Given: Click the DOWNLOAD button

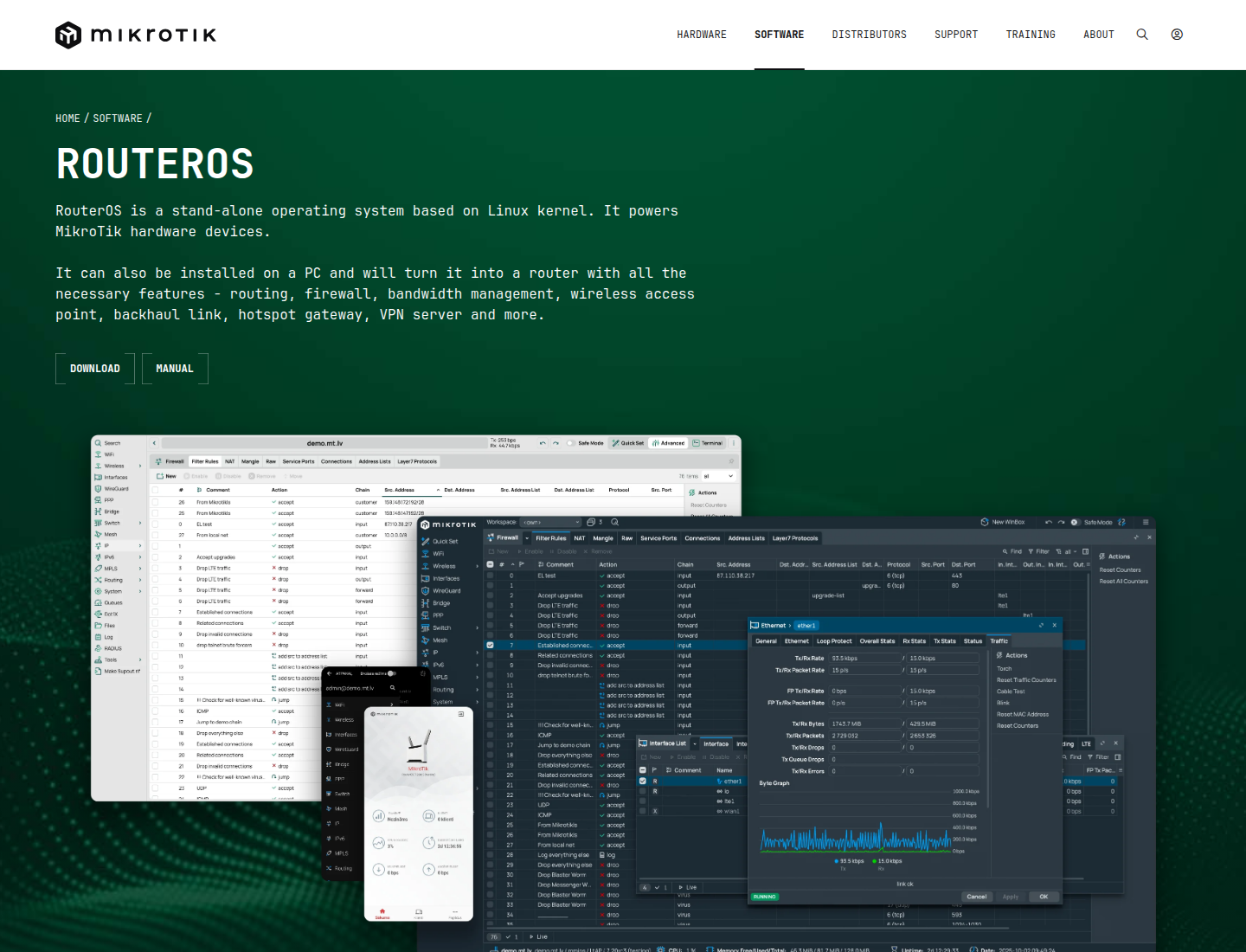Looking at the screenshot, I should pyautogui.click(x=95, y=369).
